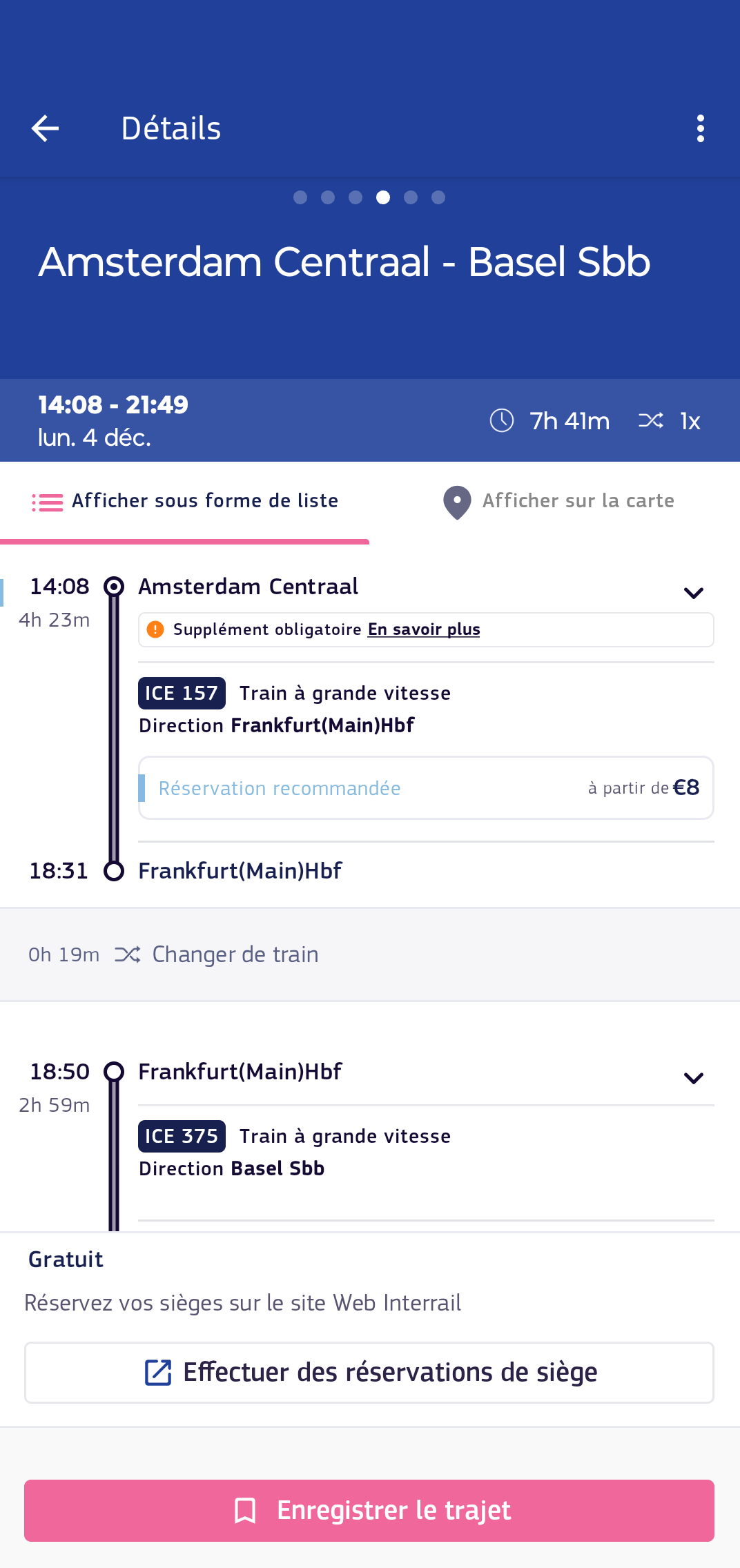Tap the clock icon beside 7h 41m
The image size is (740, 1568).
[x=502, y=420]
